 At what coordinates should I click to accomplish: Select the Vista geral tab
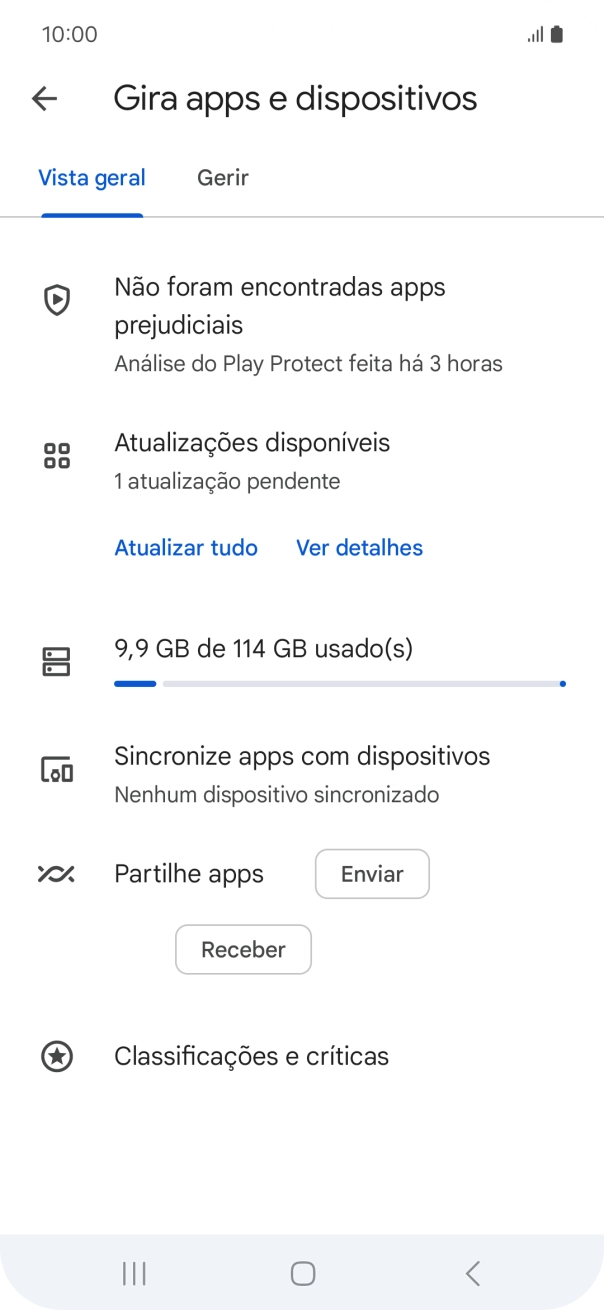[x=92, y=178]
